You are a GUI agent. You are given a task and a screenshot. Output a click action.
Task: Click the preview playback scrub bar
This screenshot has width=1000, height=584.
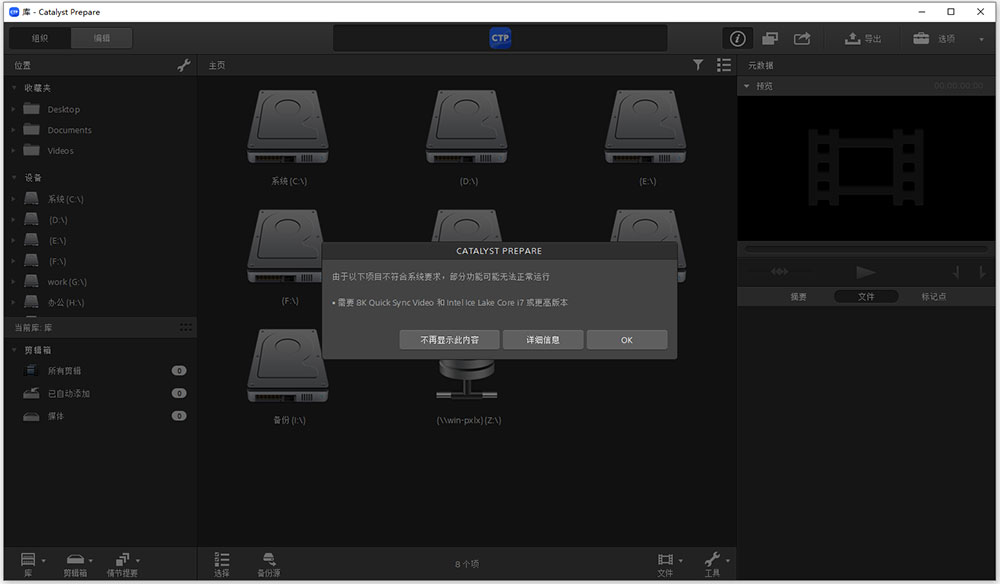(x=866, y=249)
